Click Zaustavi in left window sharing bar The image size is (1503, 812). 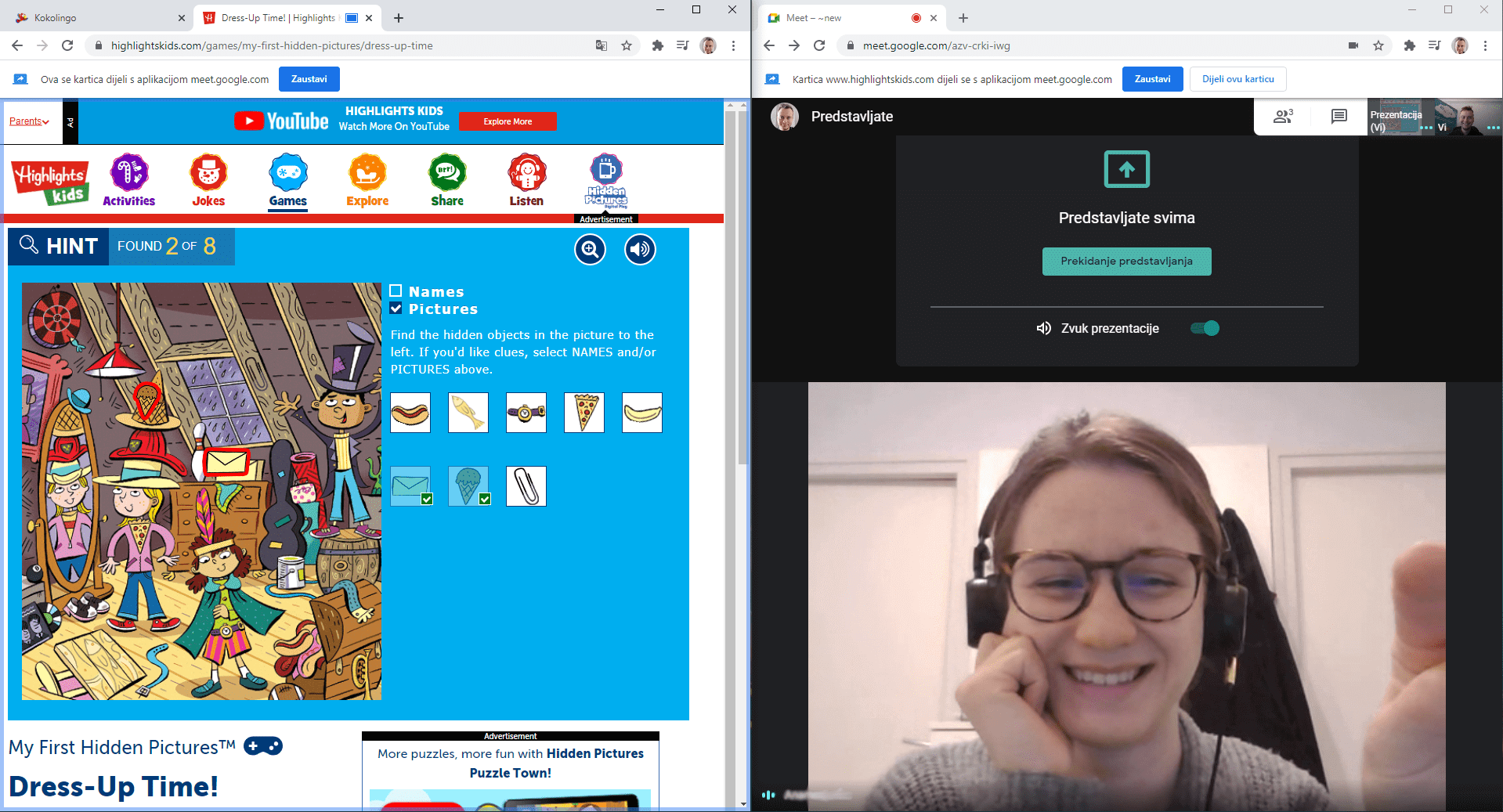309,79
